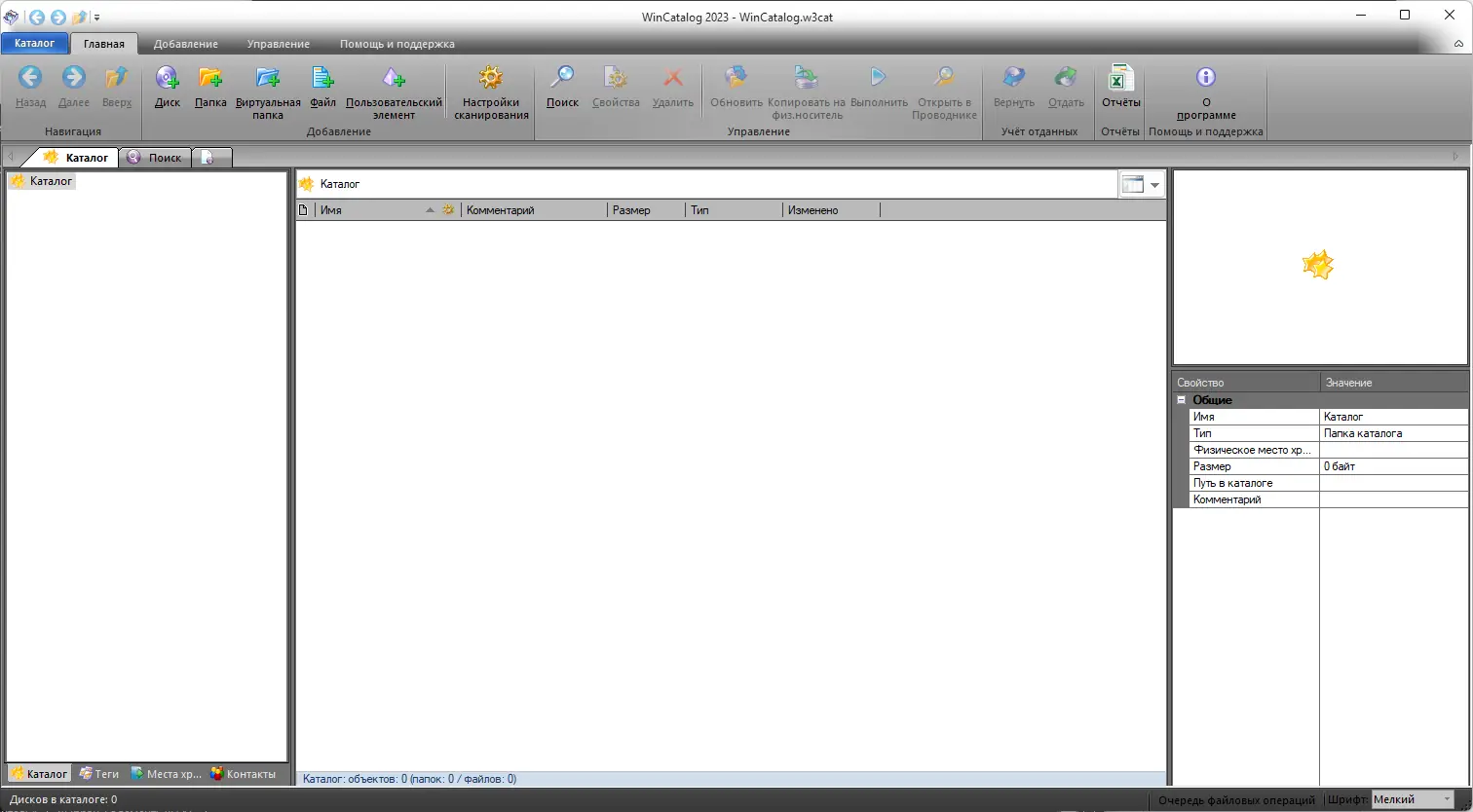This screenshot has height=812, width=1473.
Task: Click the Далее forward arrow
Action: coord(73,86)
